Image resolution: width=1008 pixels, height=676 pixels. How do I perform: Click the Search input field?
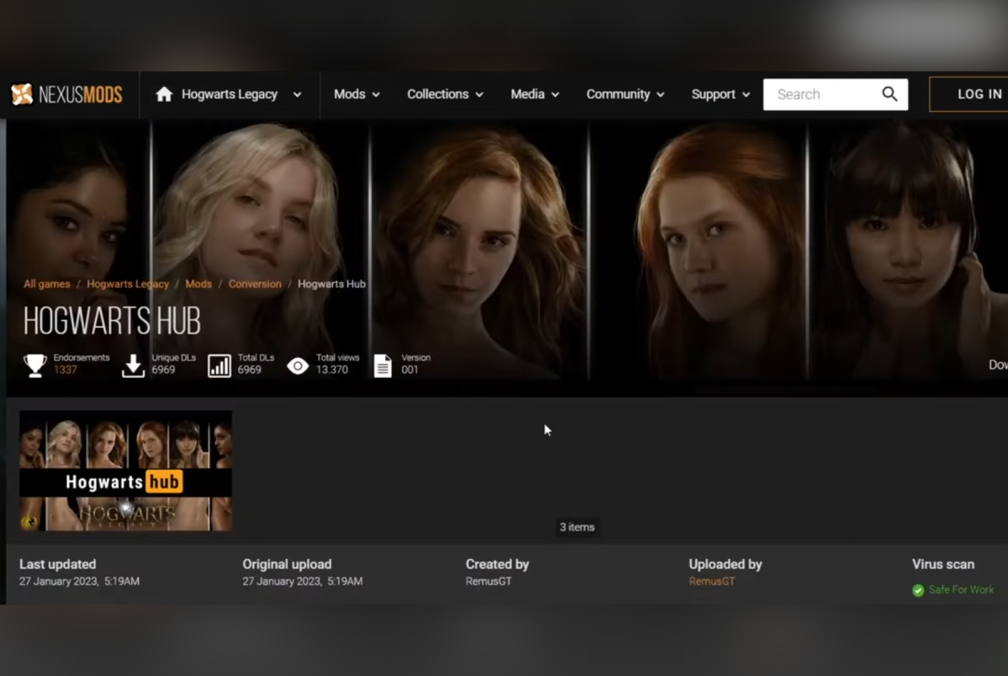(836, 94)
